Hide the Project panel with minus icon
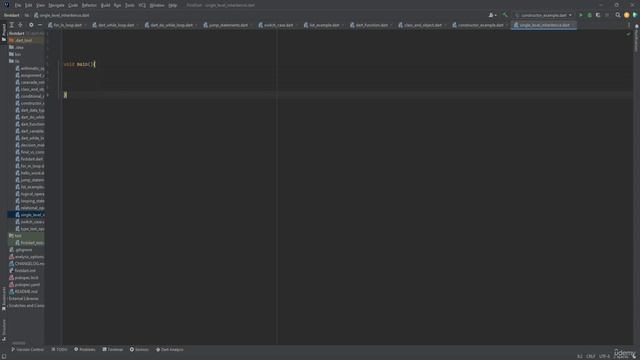This screenshot has height=360, width=640. (x=40, y=25)
